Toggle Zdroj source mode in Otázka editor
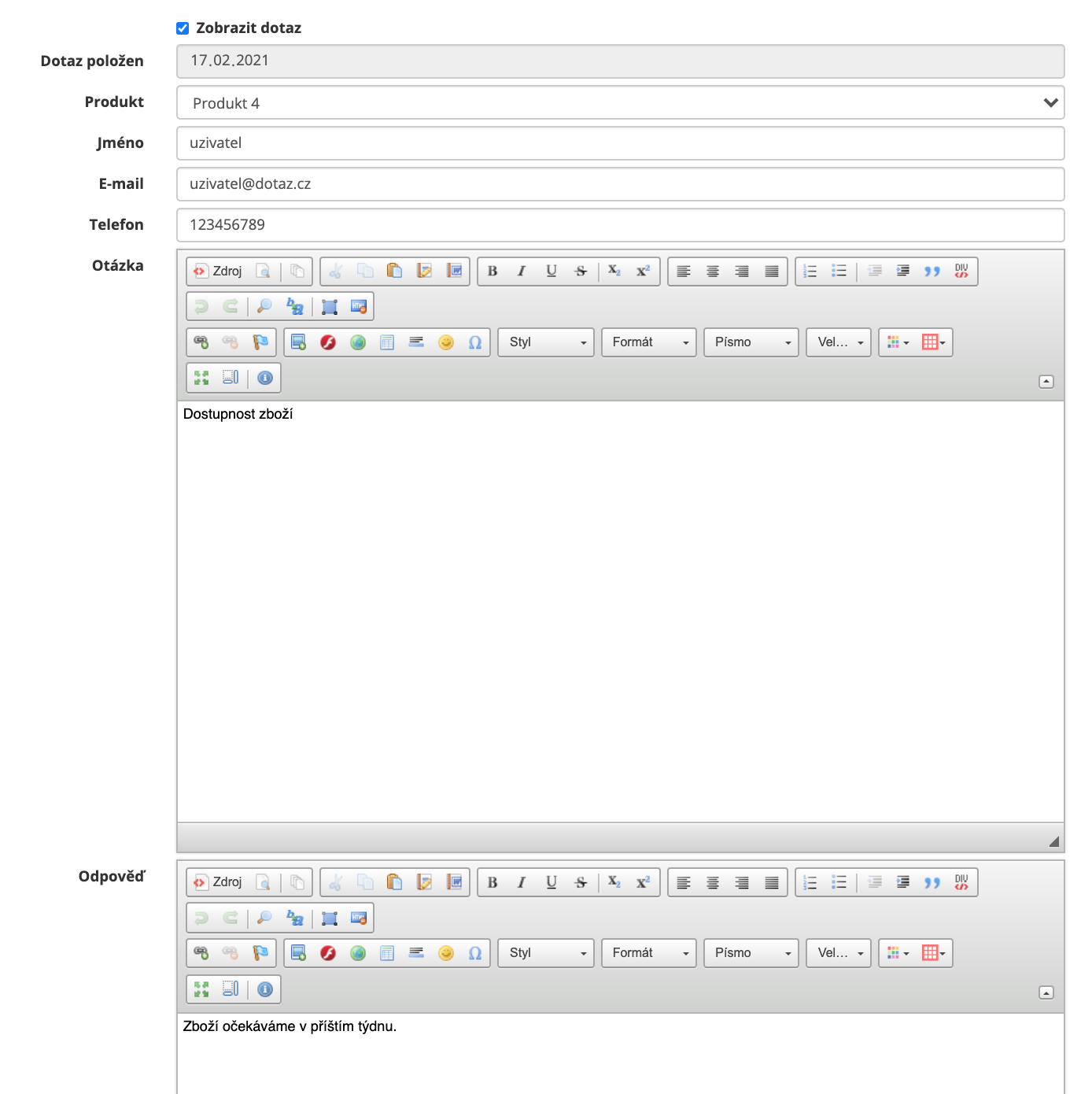Screen dimensions: 1092x1094 click(219, 272)
